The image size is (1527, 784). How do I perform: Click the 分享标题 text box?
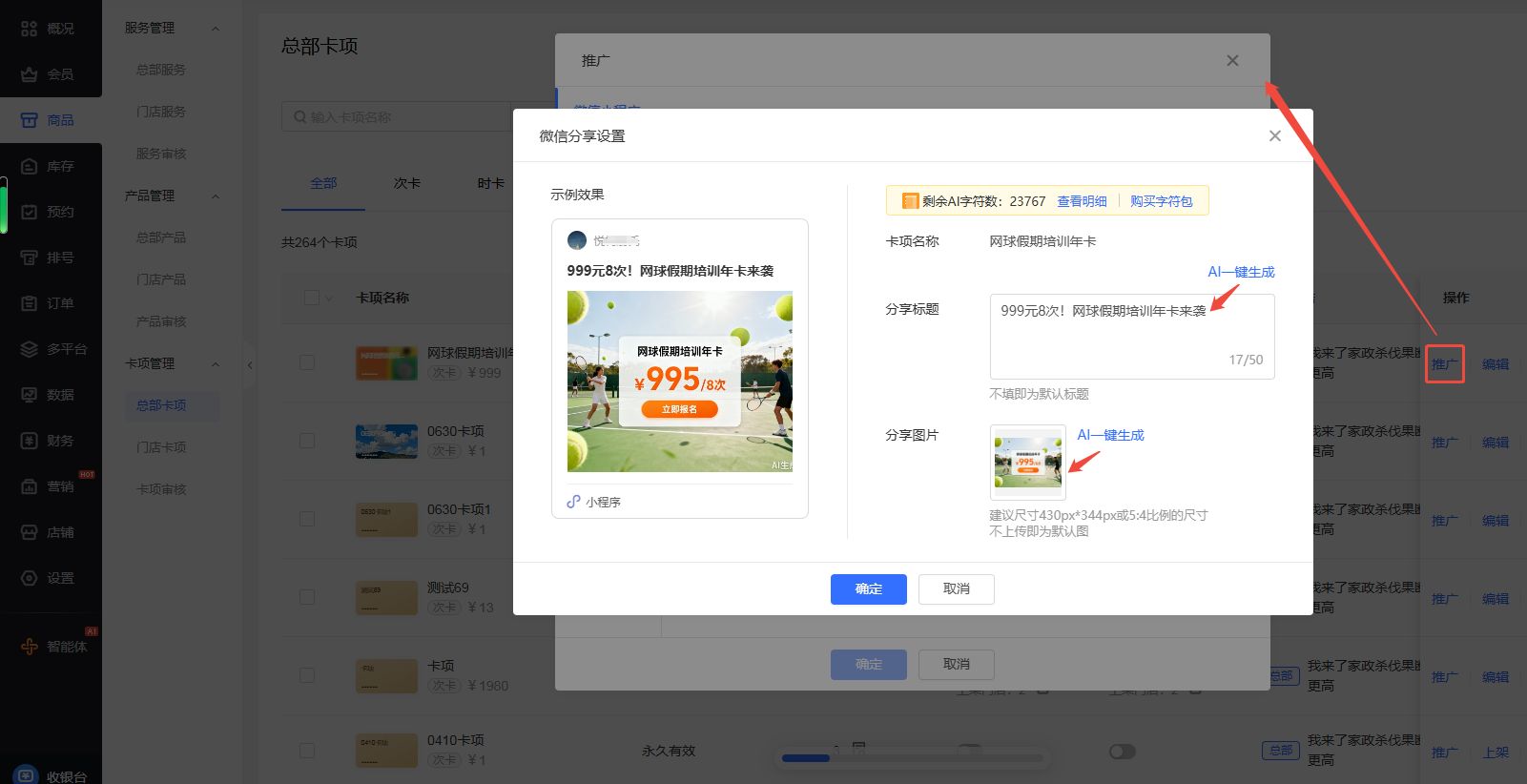[1131, 336]
